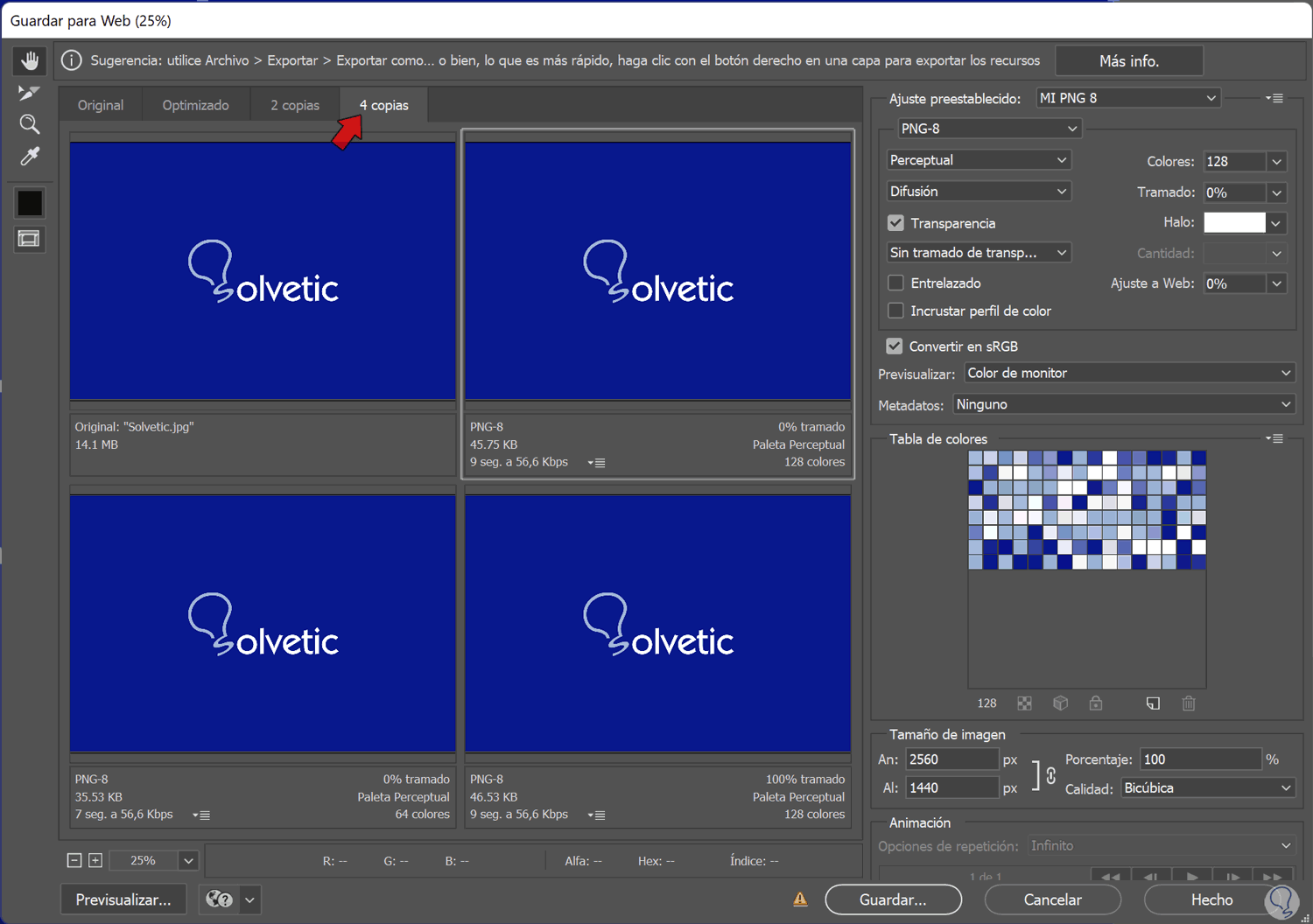
Task: Click the yellow warning triangle icon
Action: click(x=800, y=899)
